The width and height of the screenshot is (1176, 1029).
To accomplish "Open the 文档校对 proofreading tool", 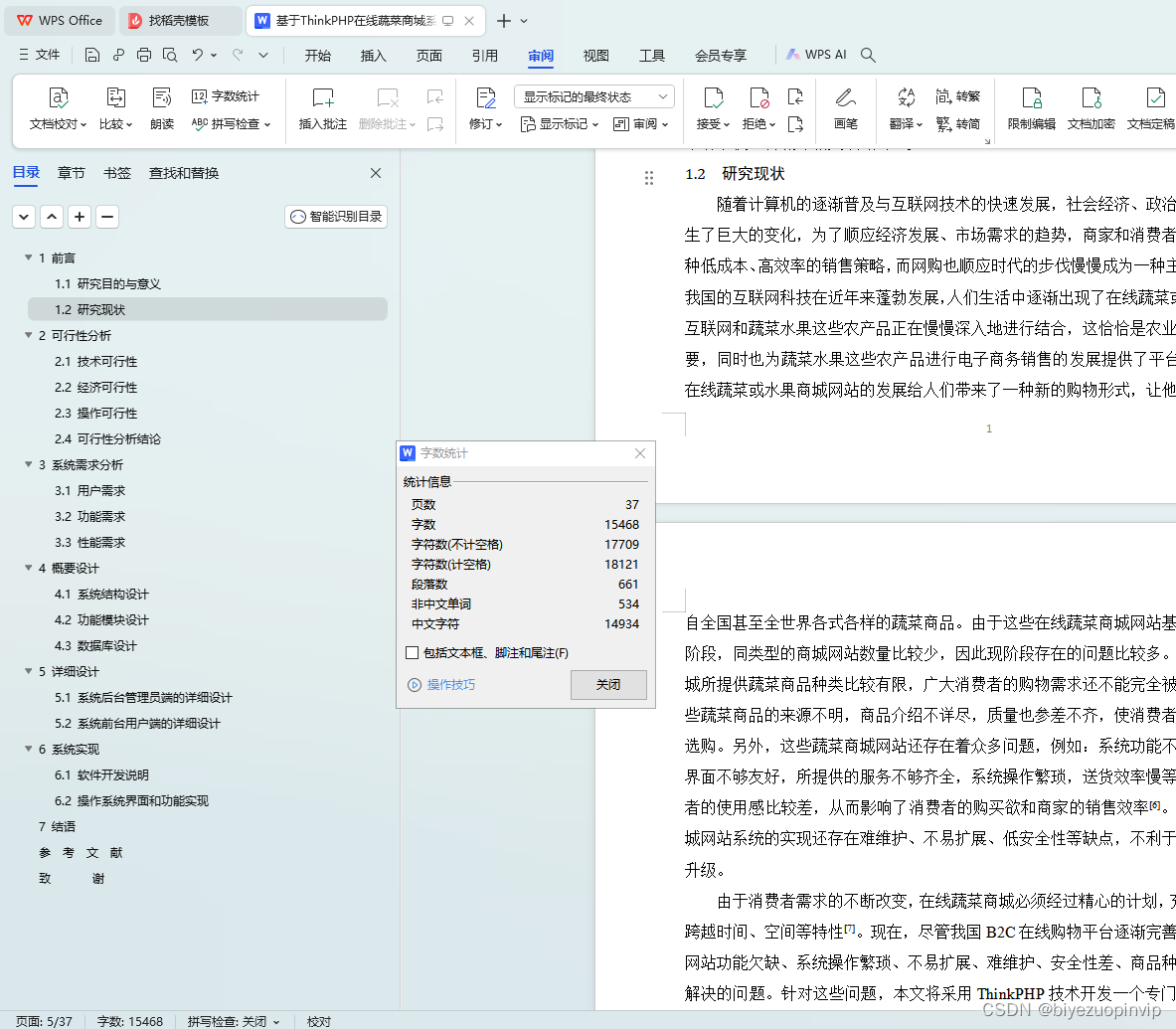I will pos(58,108).
